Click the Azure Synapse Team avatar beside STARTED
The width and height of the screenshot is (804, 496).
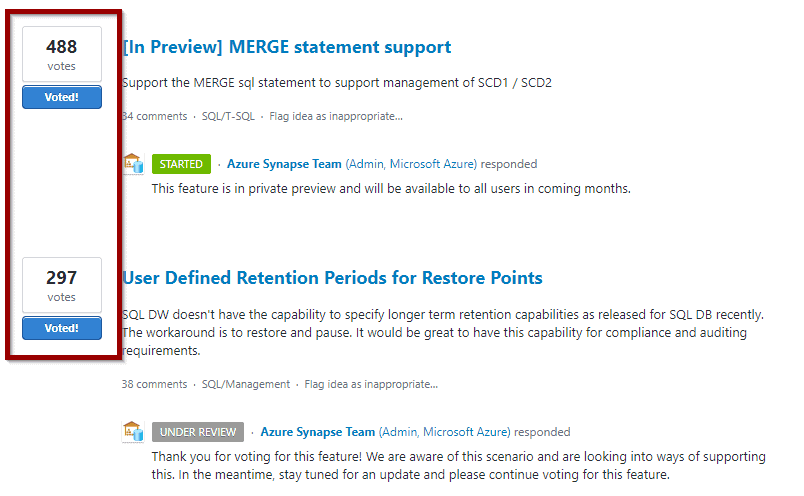coord(133,164)
